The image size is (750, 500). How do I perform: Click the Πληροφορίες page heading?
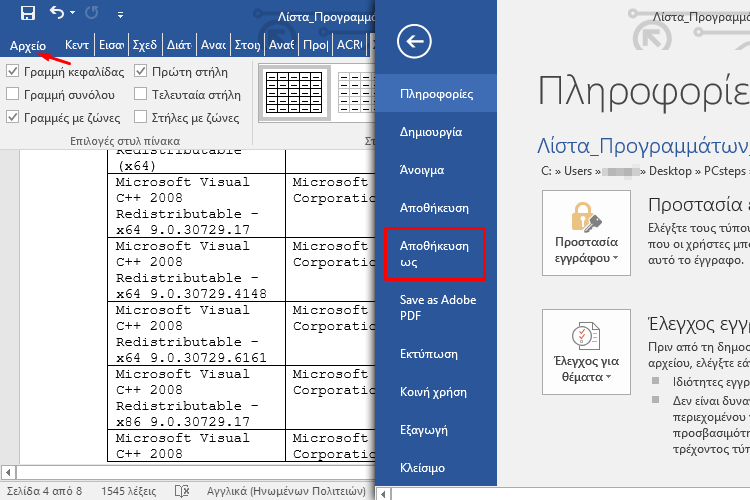coord(643,92)
